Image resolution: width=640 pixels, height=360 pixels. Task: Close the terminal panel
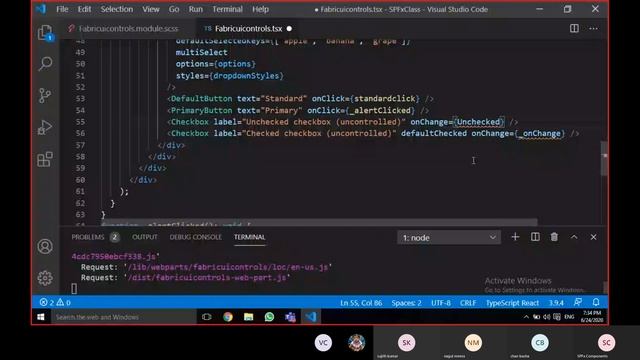[593, 237]
